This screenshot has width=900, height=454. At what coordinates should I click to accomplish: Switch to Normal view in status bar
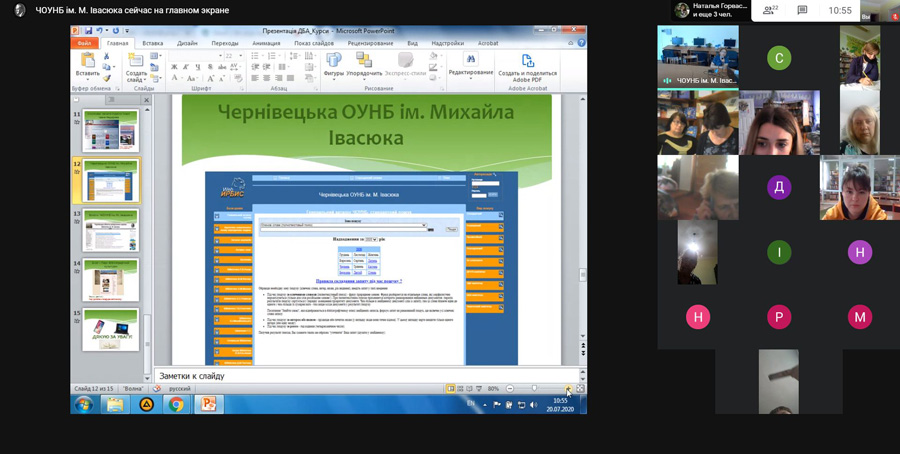[x=451, y=389]
